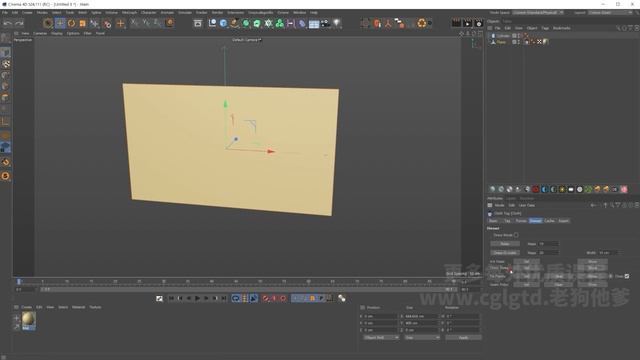
Task: Open the Render menu
Action: tap(217, 13)
